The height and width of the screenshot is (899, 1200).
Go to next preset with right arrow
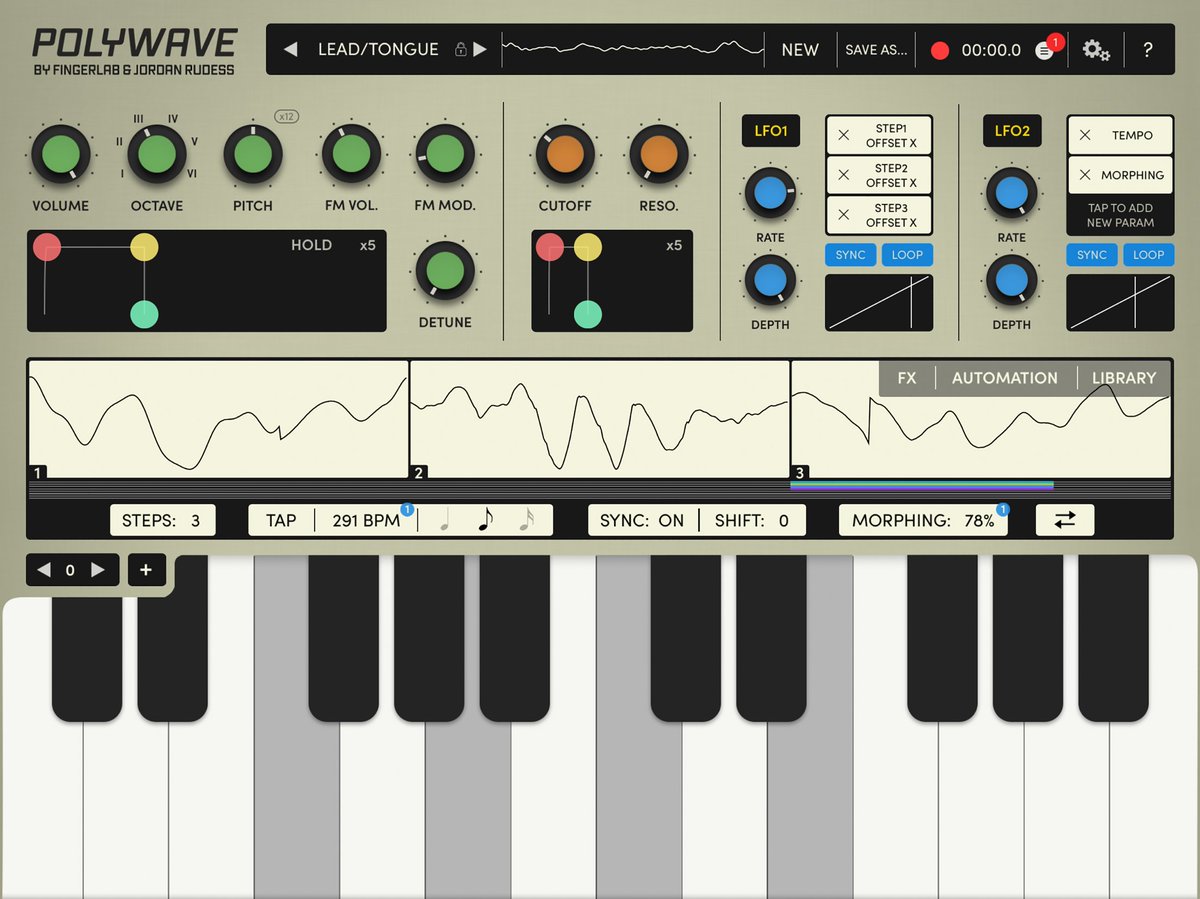(x=480, y=49)
